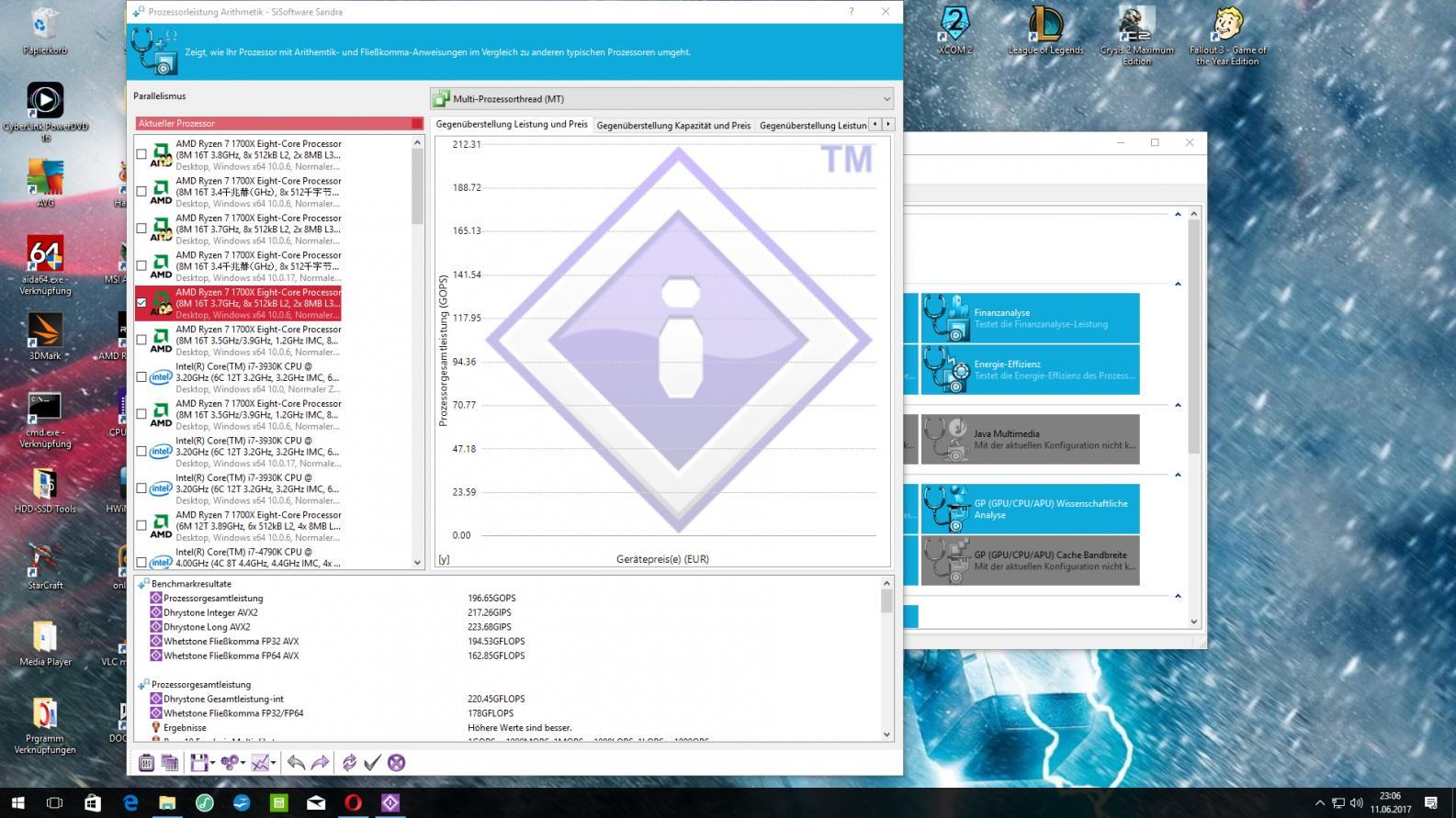Open the chart icon dropdown arrow
Image resolution: width=1456 pixels, height=818 pixels.
tap(273, 763)
